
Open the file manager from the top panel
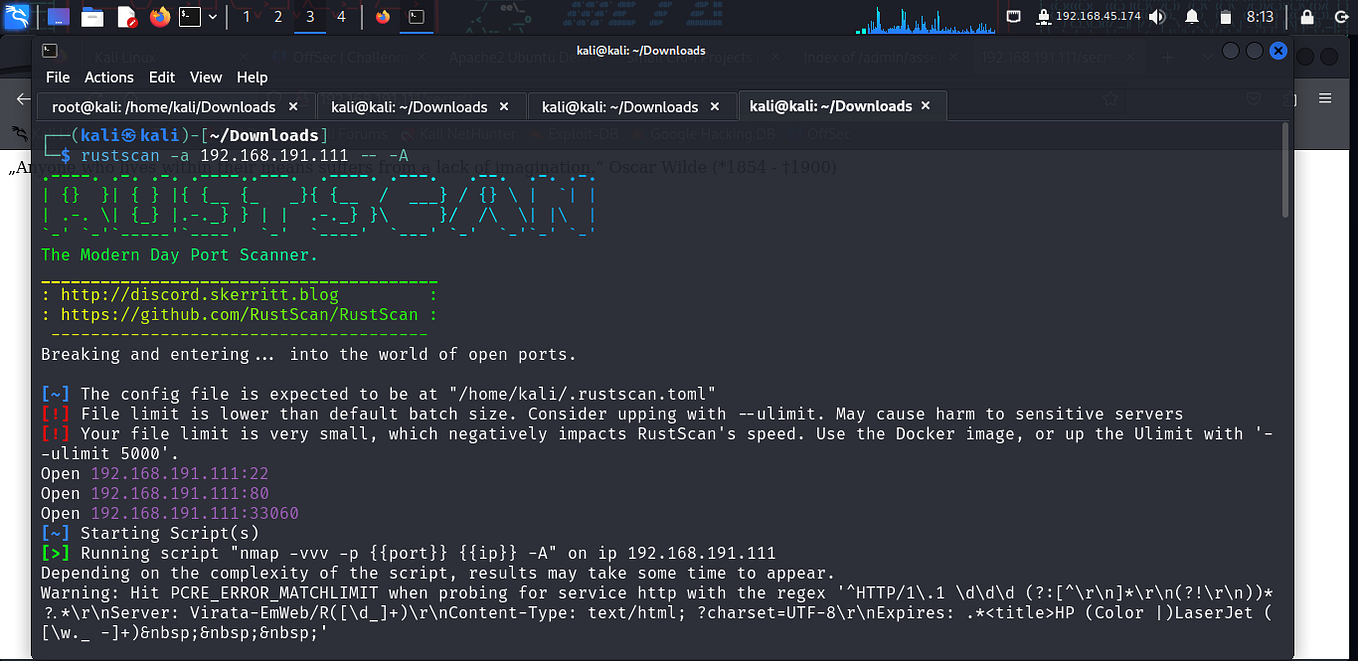[x=93, y=16]
